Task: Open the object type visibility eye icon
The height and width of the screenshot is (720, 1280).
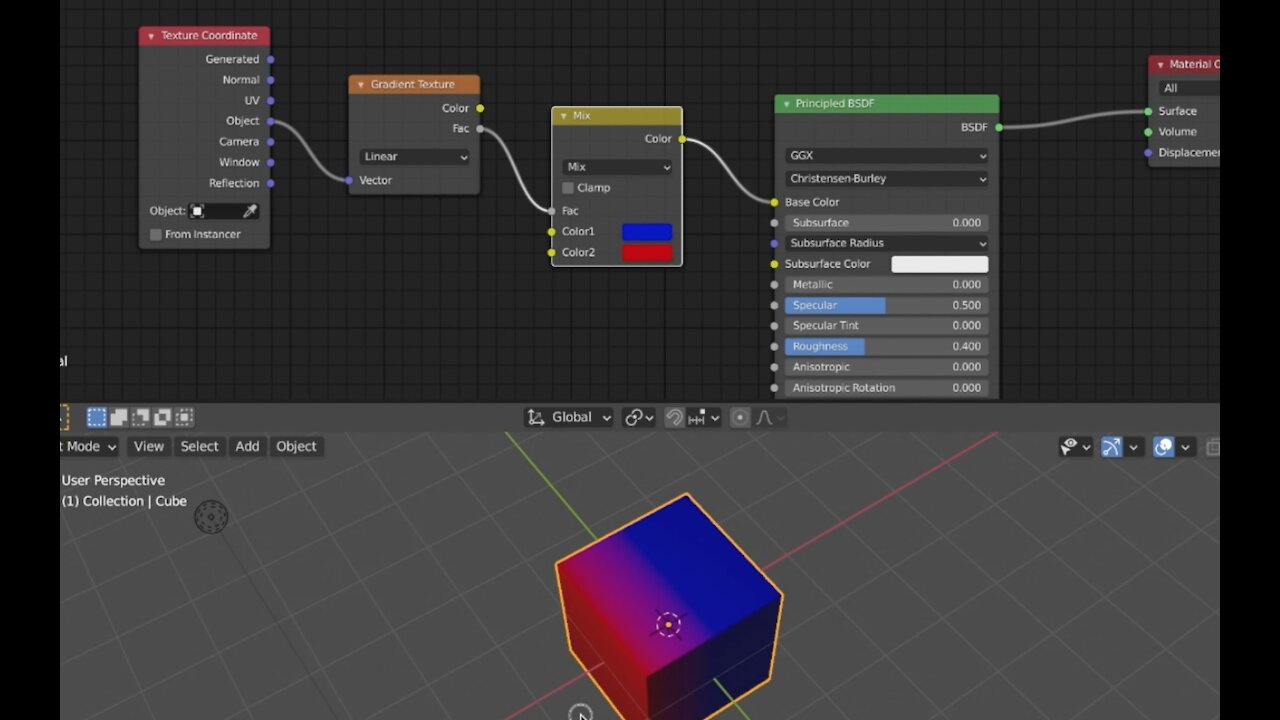Action: click(1076, 447)
